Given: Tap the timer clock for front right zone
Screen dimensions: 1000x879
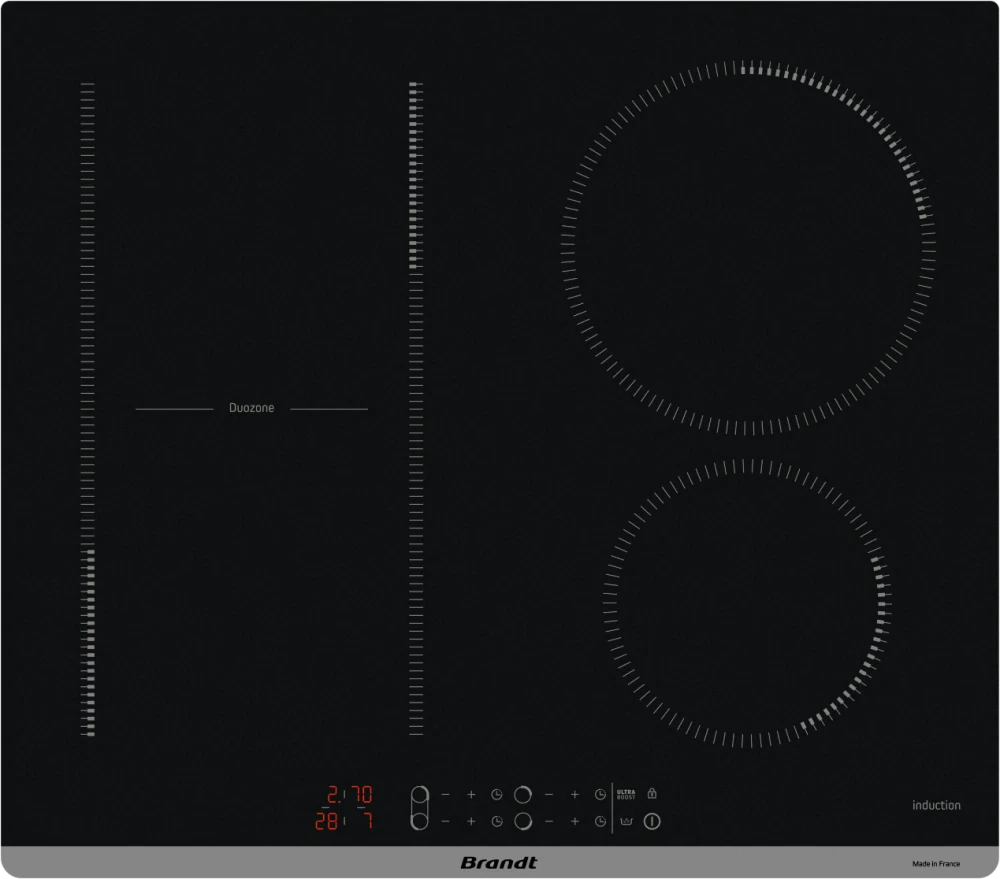Looking at the screenshot, I should pos(599,821).
